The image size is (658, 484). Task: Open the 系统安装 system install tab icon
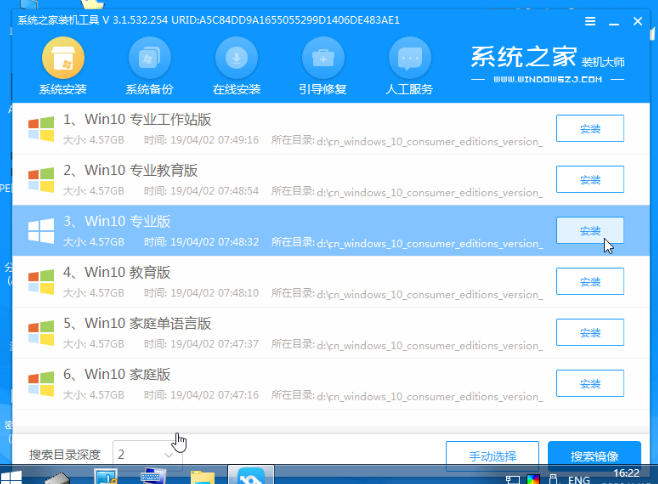[63, 58]
